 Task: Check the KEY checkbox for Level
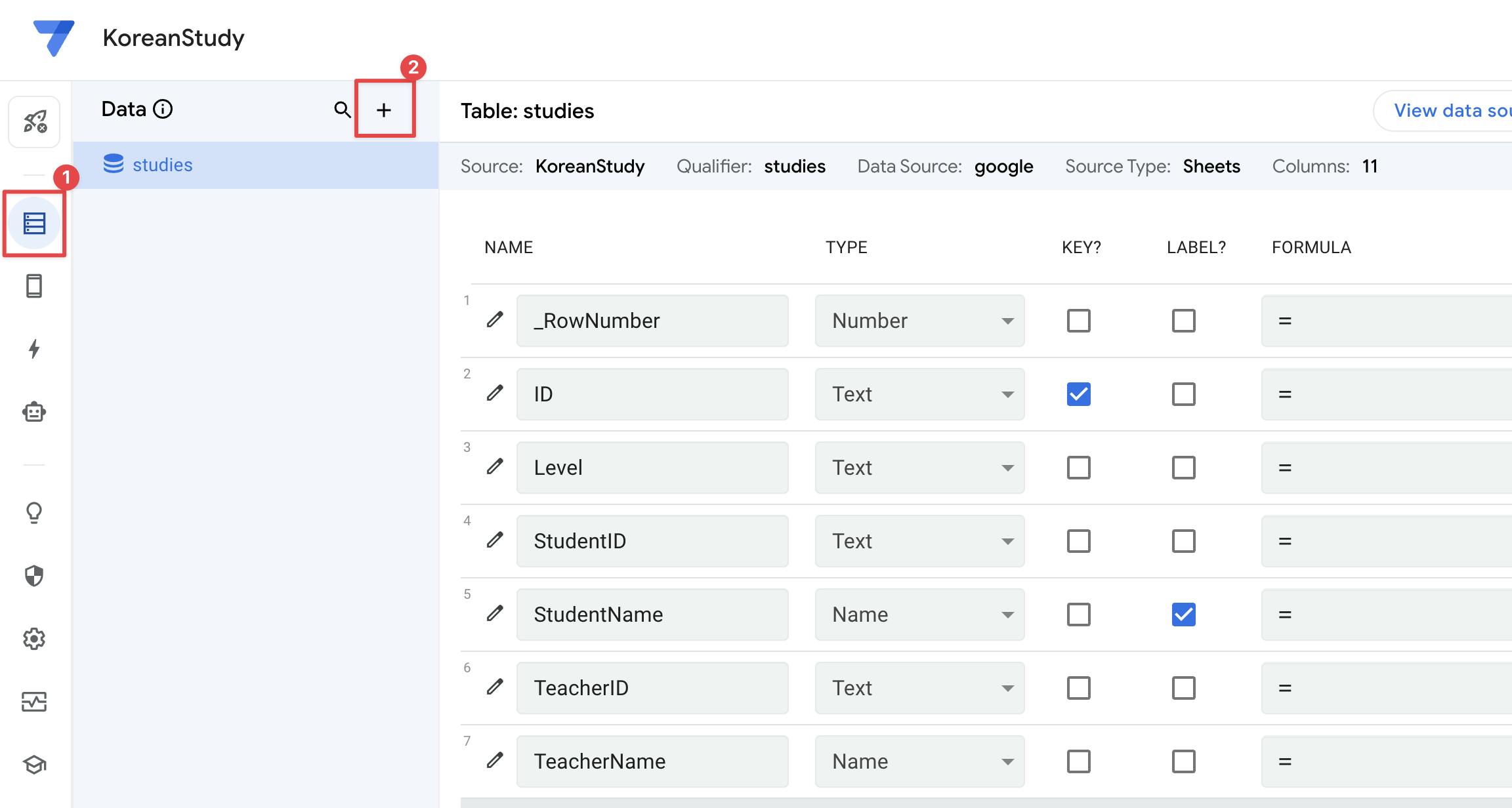[1078, 468]
